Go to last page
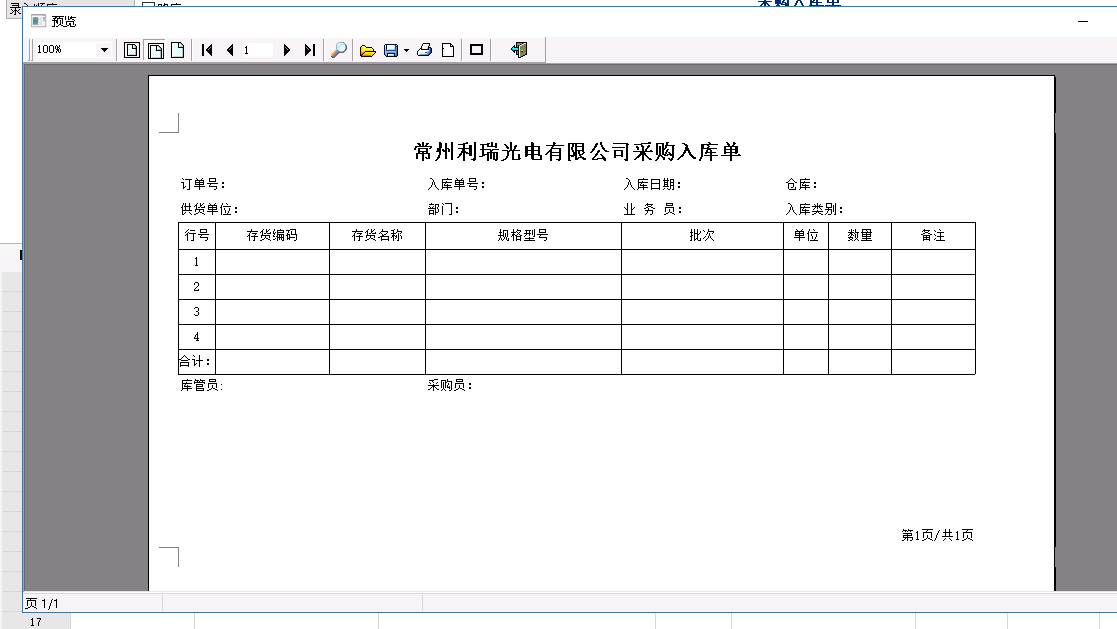The image size is (1117, 629). click(x=309, y=50)
